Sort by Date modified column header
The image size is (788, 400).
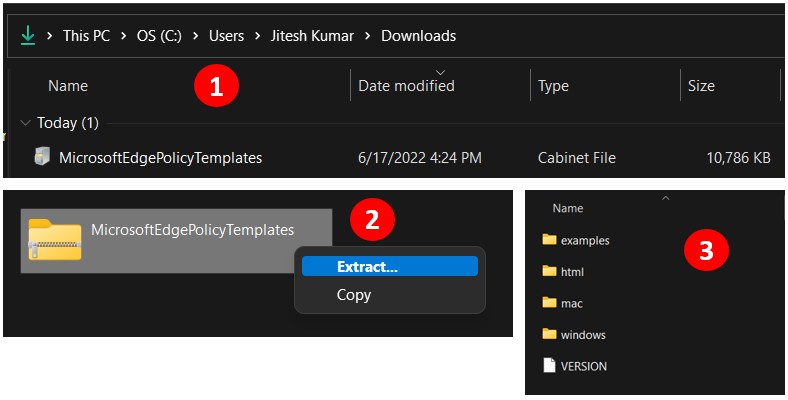pos(406,86)
